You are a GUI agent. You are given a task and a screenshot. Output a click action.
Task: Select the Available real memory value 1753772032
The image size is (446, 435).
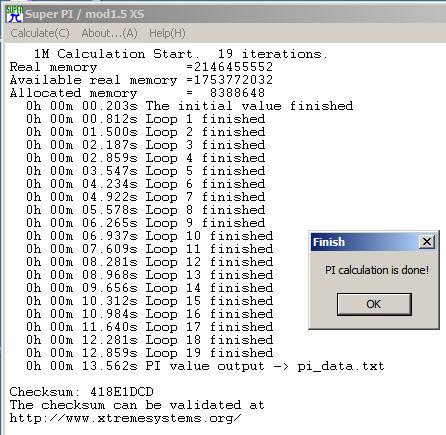(233, 80)
